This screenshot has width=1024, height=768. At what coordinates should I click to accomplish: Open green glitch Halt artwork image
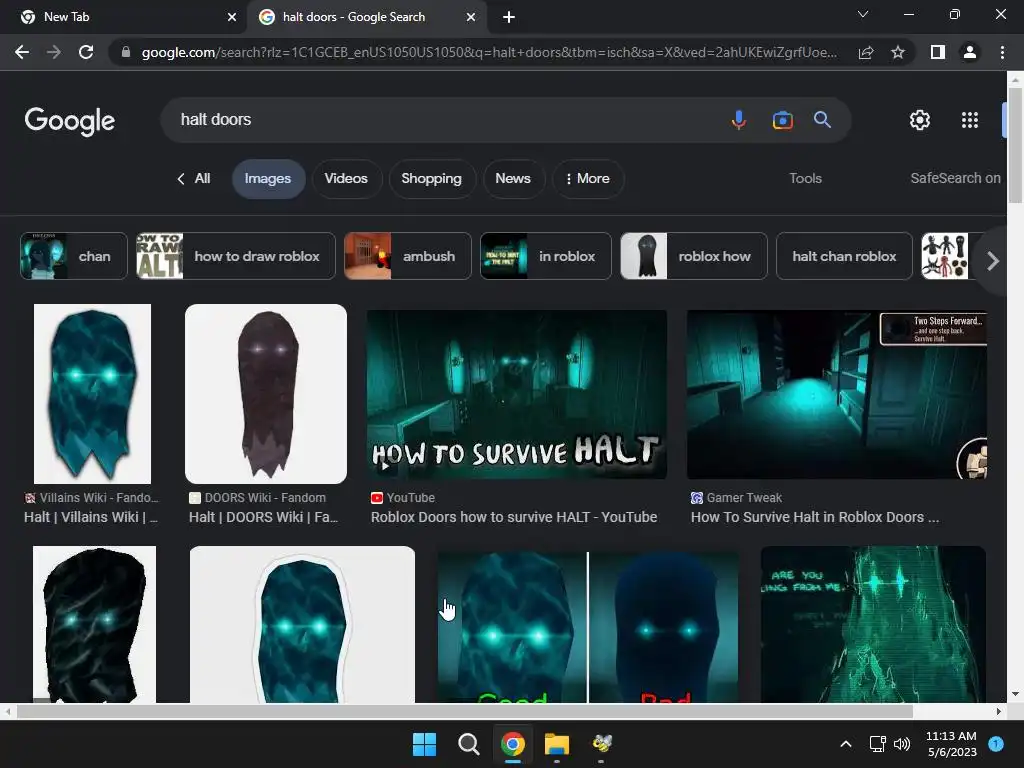tap(873, 624)
